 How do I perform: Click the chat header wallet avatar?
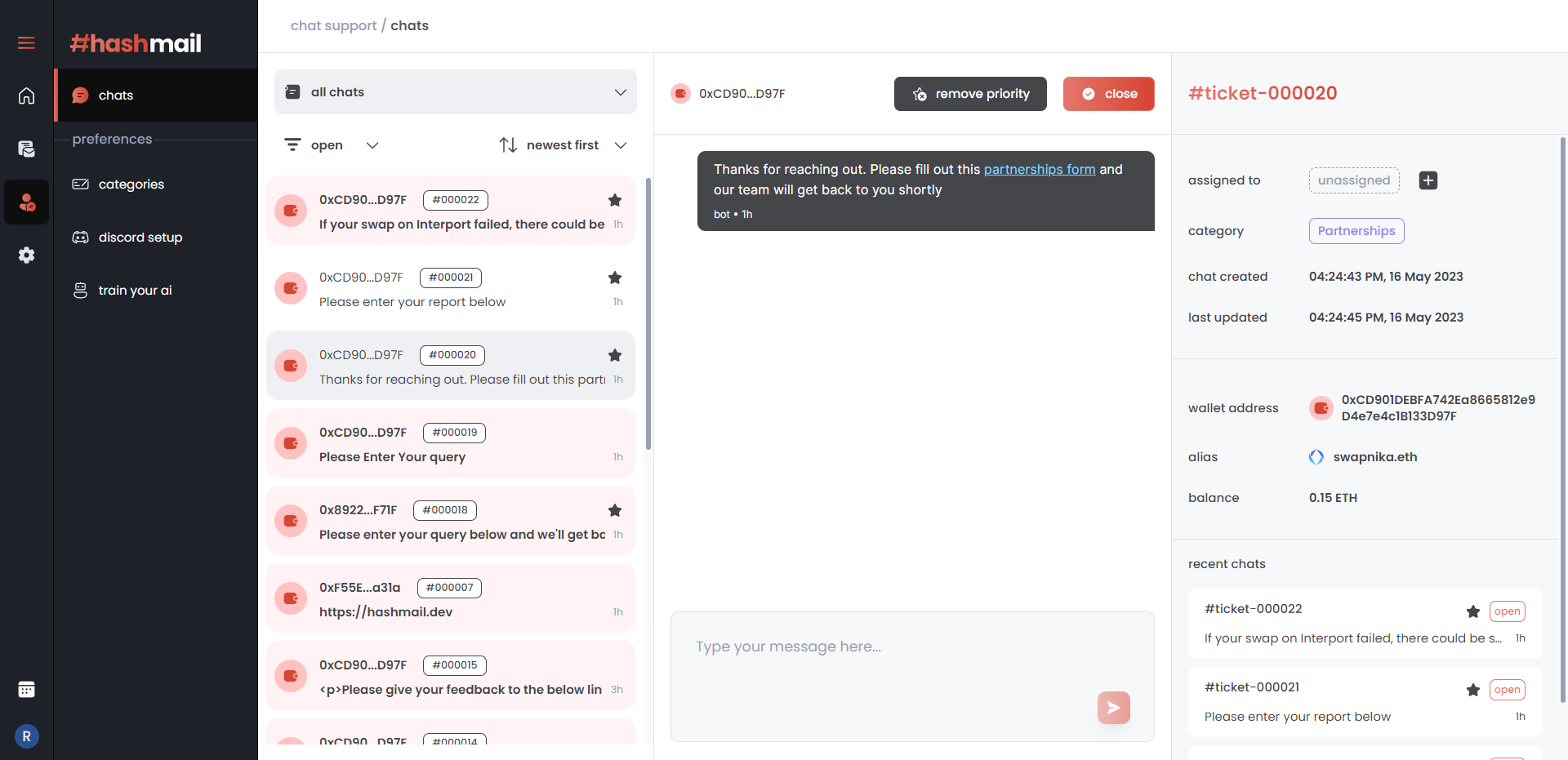(x=680, y=94)
